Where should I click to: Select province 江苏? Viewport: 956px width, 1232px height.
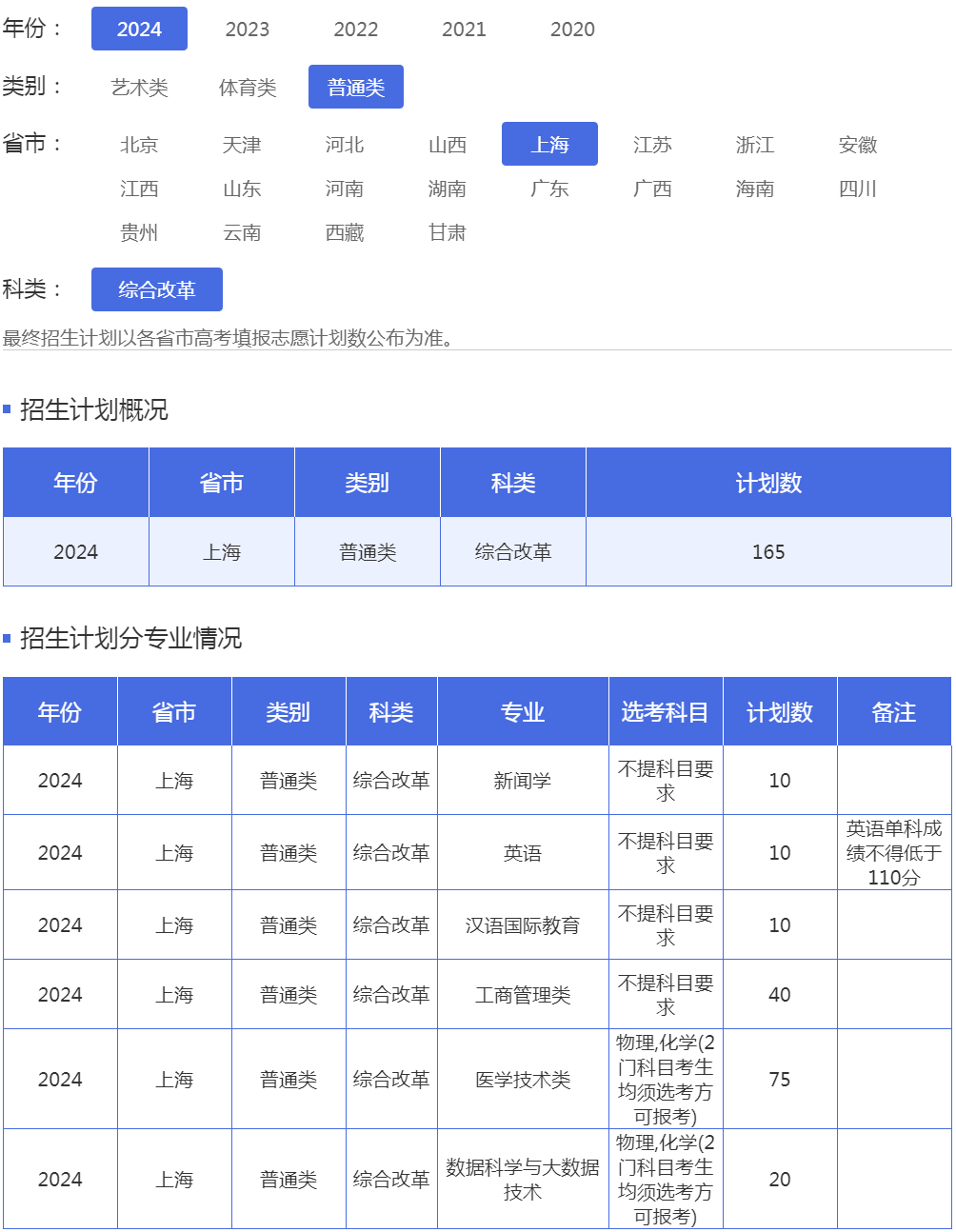pos(652,144)
